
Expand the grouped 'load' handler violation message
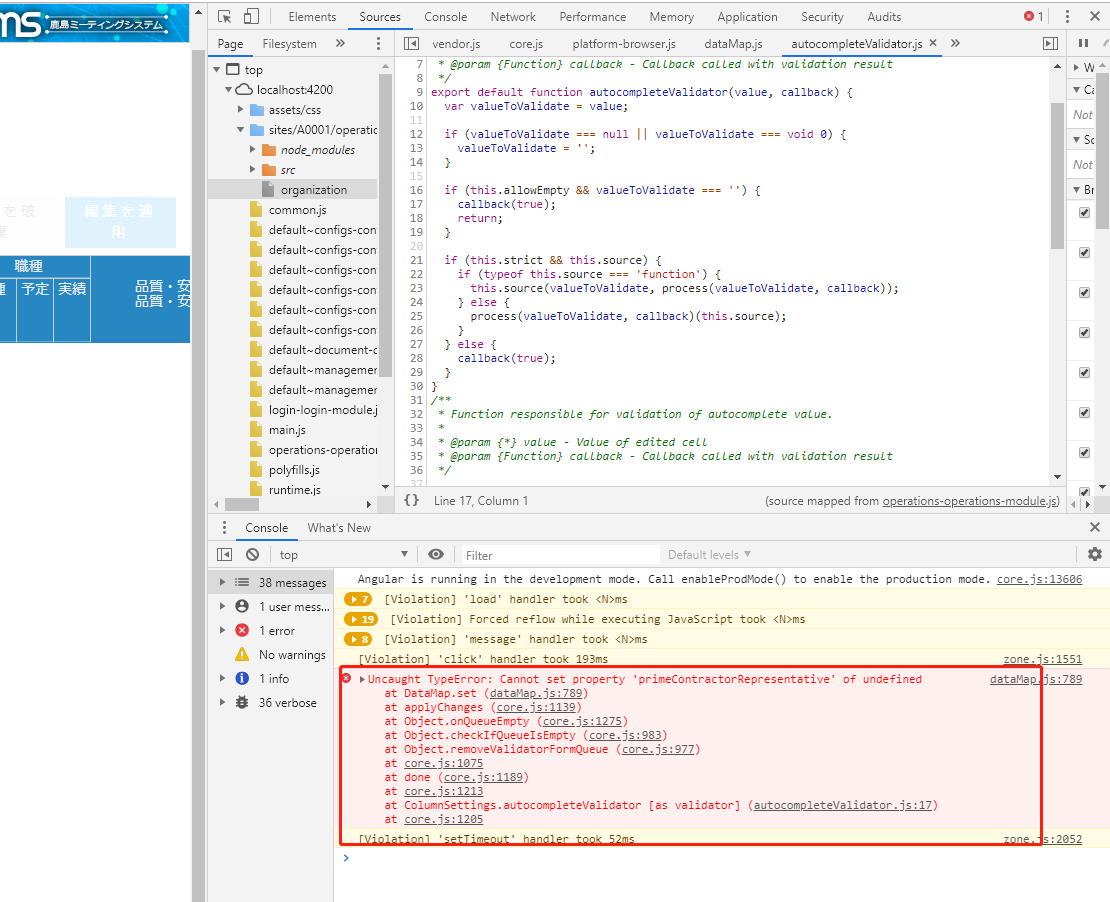point(357,599)
